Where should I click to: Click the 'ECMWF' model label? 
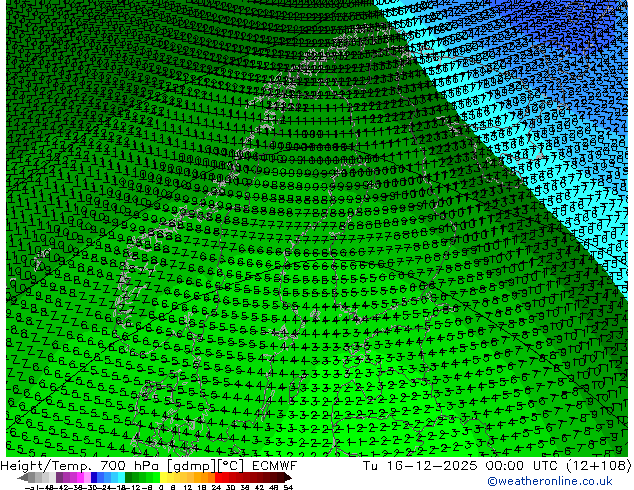[x=274, y=466]
